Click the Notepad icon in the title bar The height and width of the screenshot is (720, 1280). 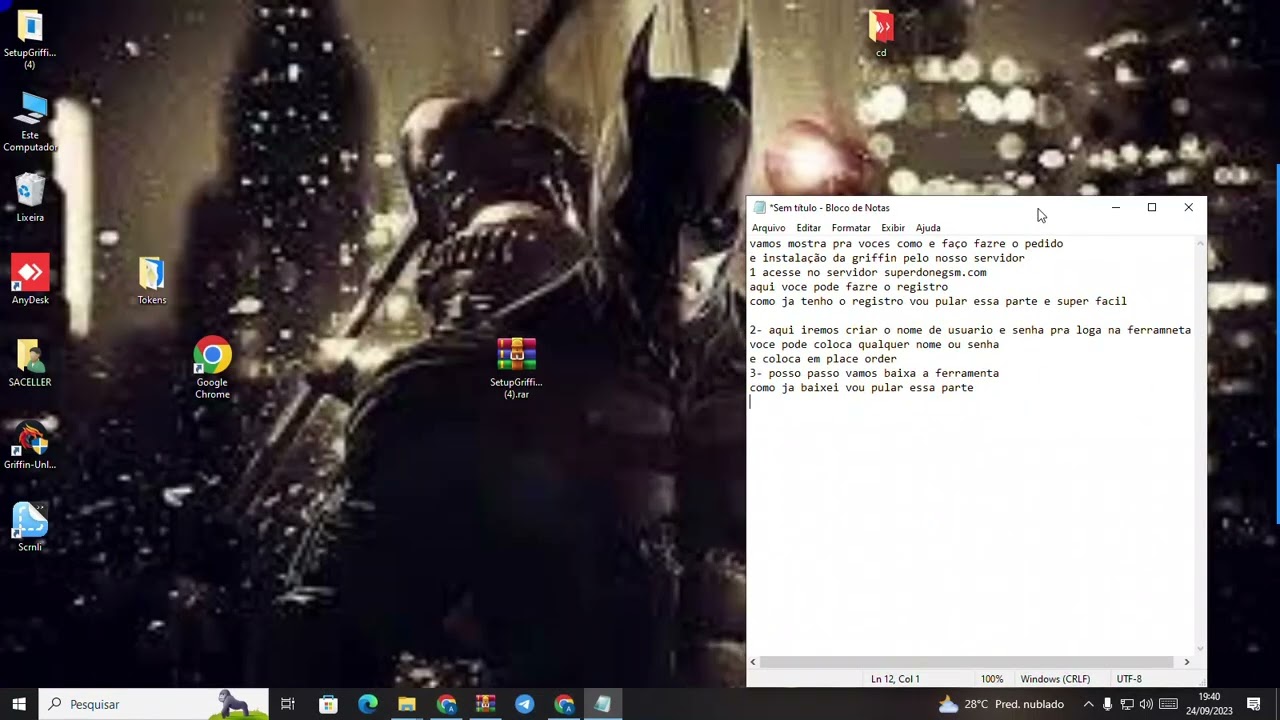(x=759, y=208)
